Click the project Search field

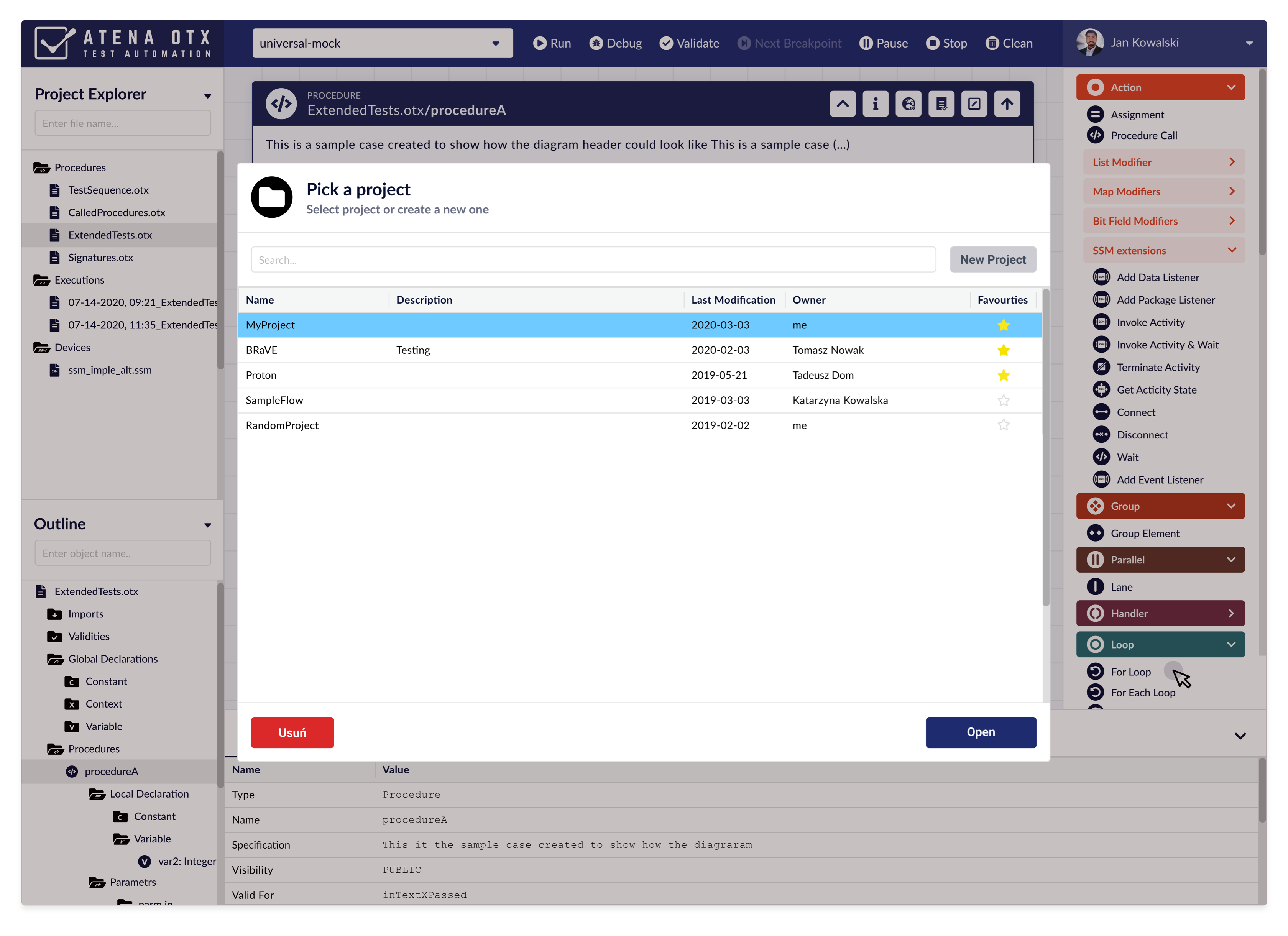[x=593, y=259]
